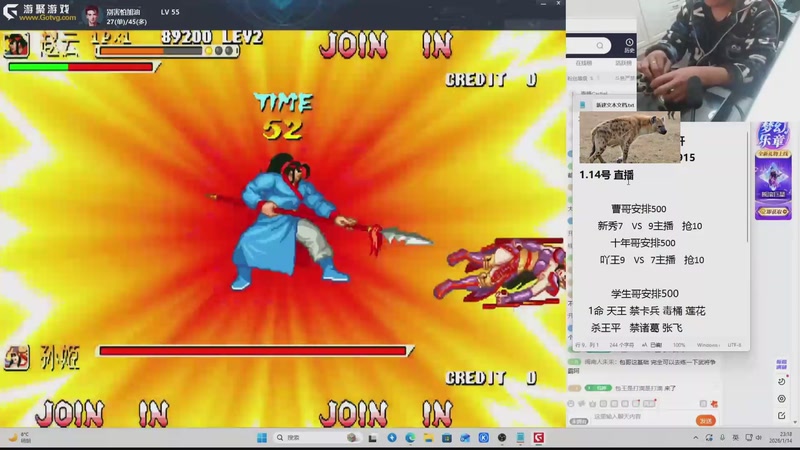Click the moon icon in the right sidebar

(782, 381)
